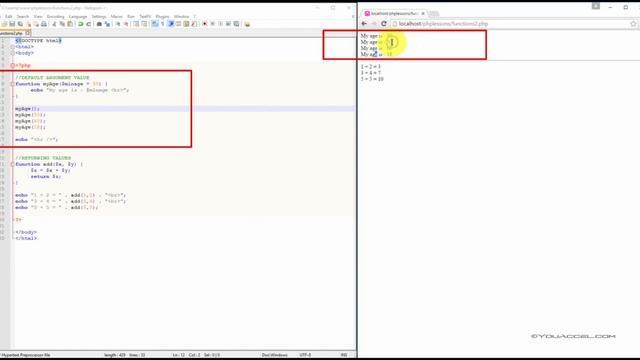The width and height of the screenshot is (640, 360).
Task: Collapse the function myAge fold marker
Action: click(13, 84)
